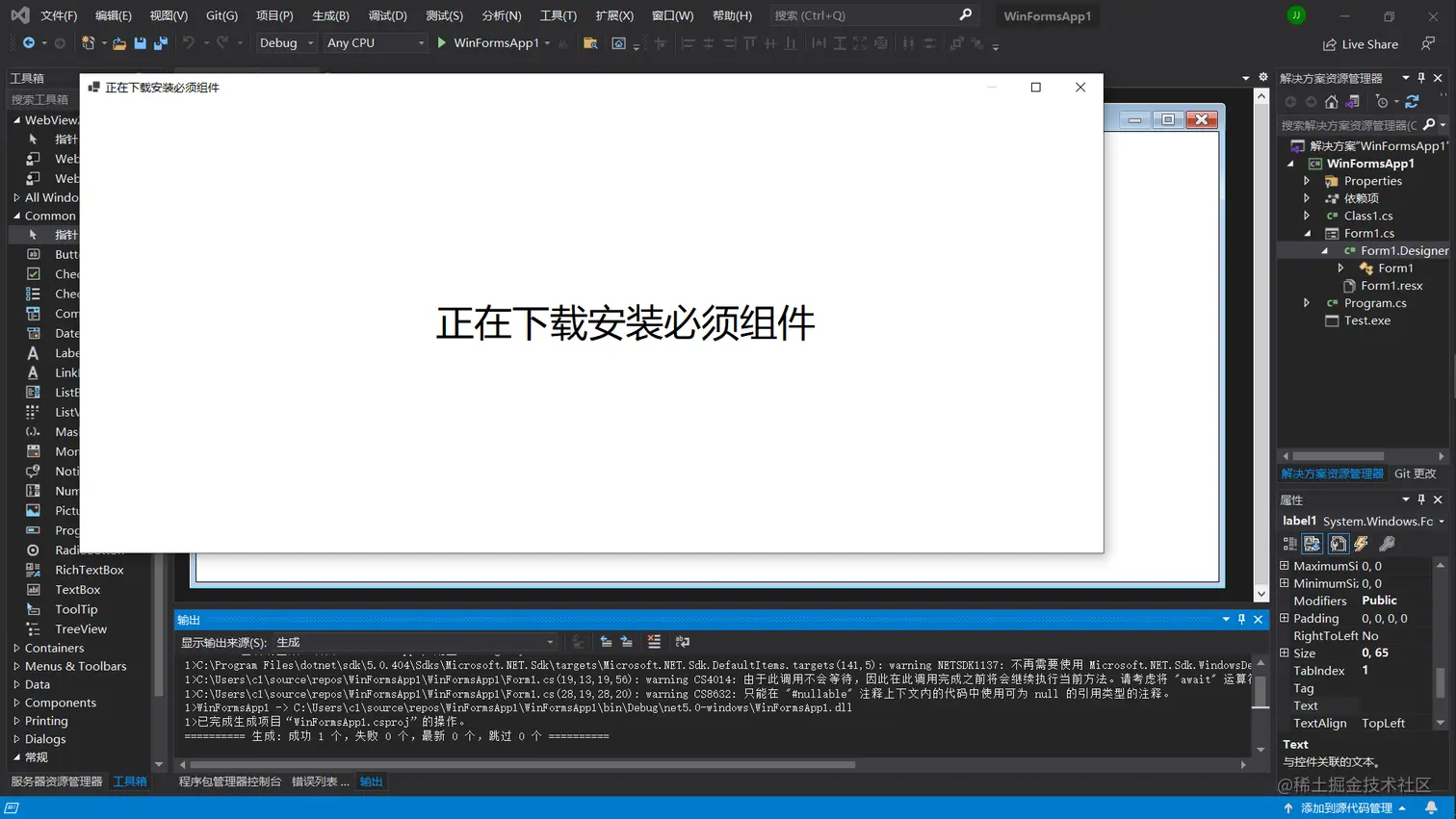Click the feedback icon beside Live Share
This screenshot has width=1456, height=819.
(x=1428, y=44)
